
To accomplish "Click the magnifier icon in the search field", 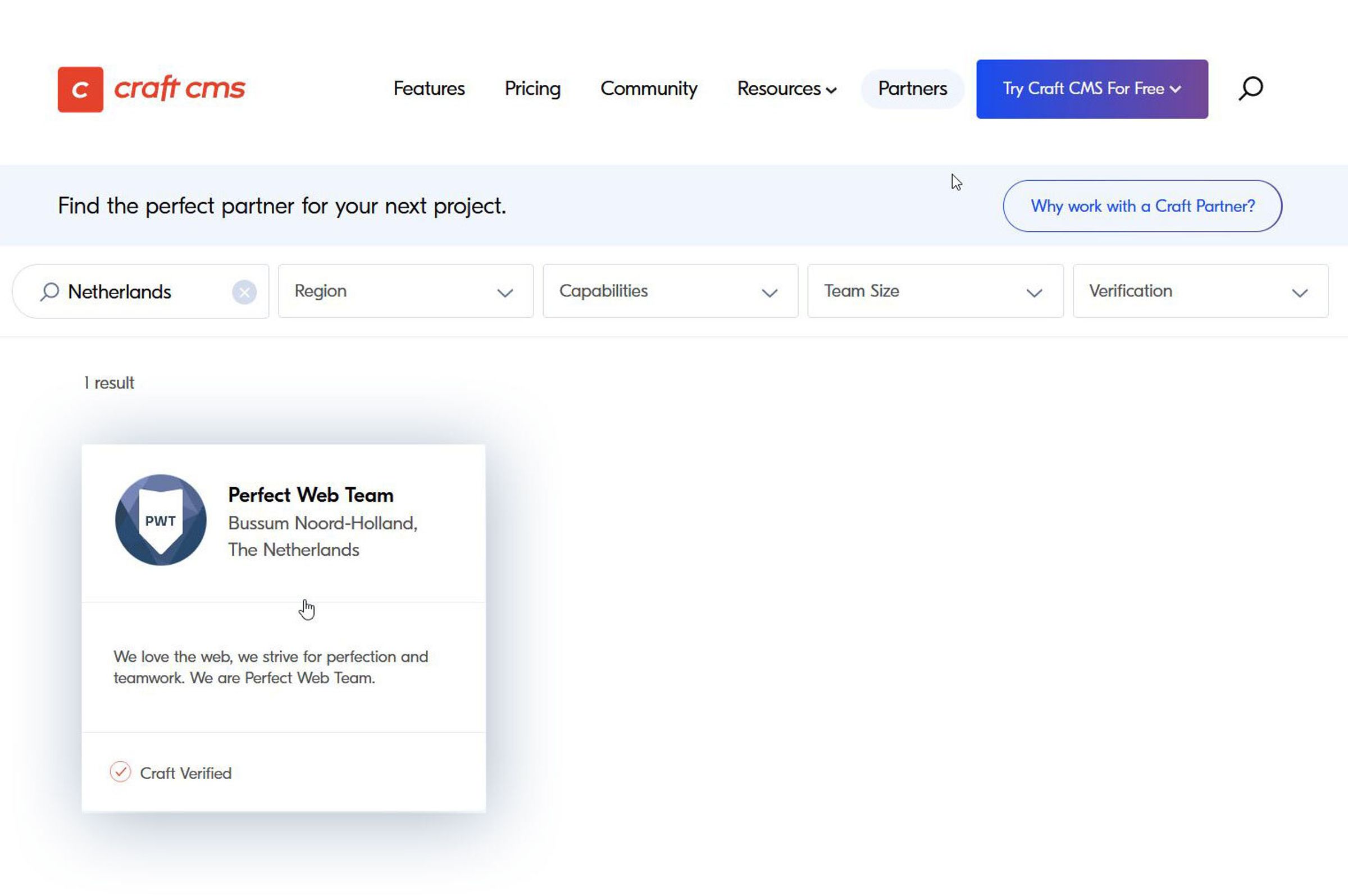I will [x=50, y=292].
